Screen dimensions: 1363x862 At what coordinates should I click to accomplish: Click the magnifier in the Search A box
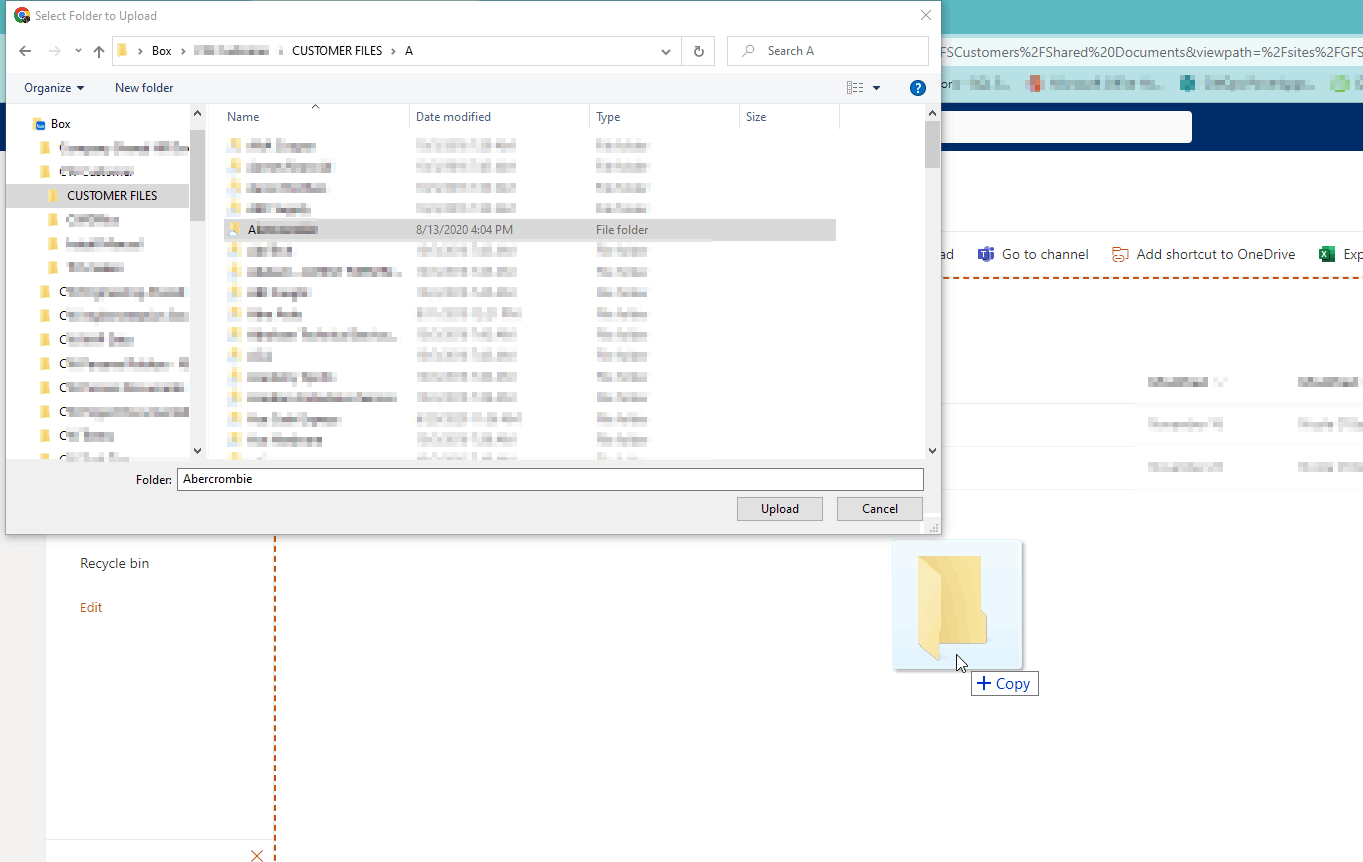point(748,50)
